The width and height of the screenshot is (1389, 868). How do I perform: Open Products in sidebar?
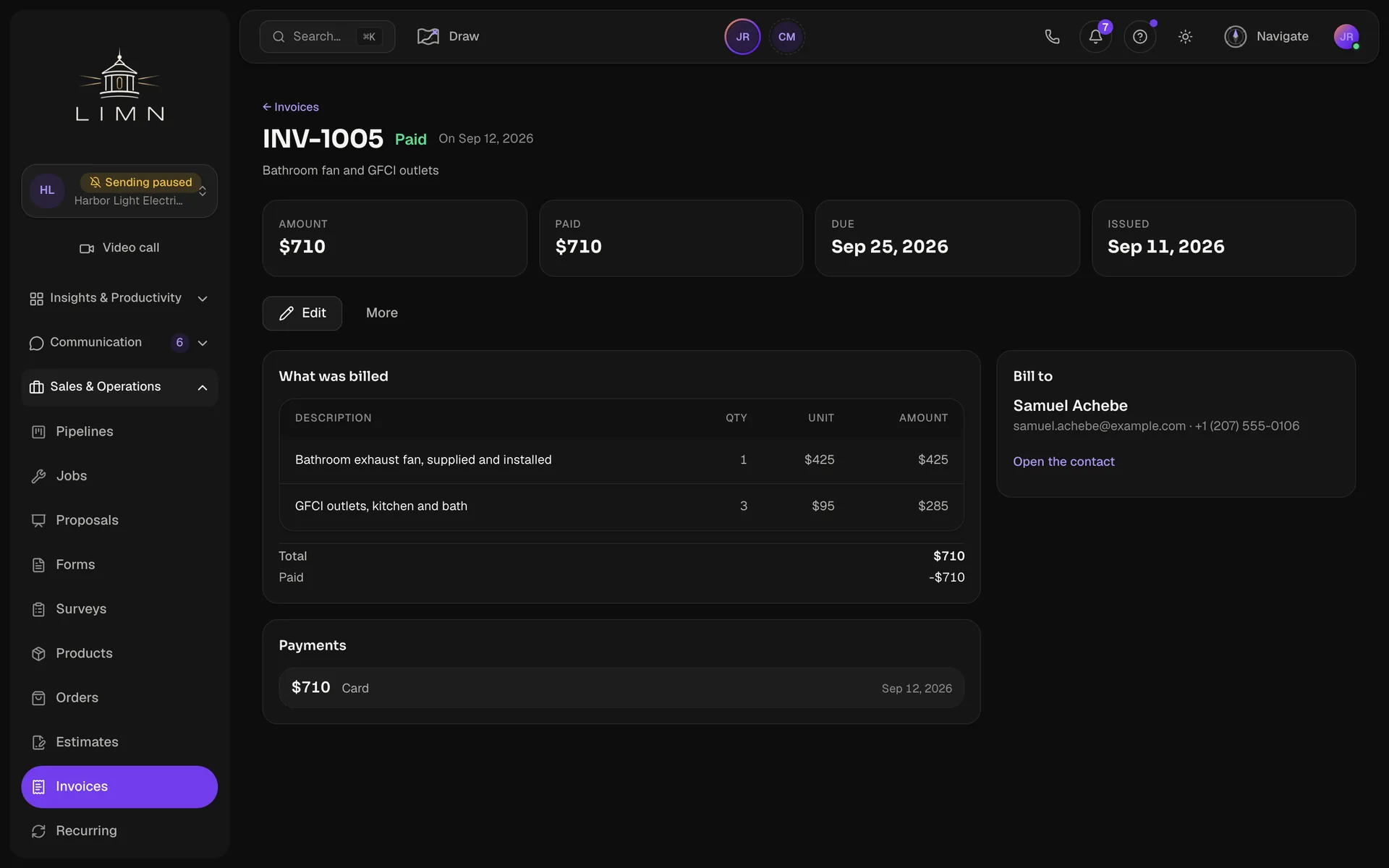pyautogui.click(x=119, y=653)
